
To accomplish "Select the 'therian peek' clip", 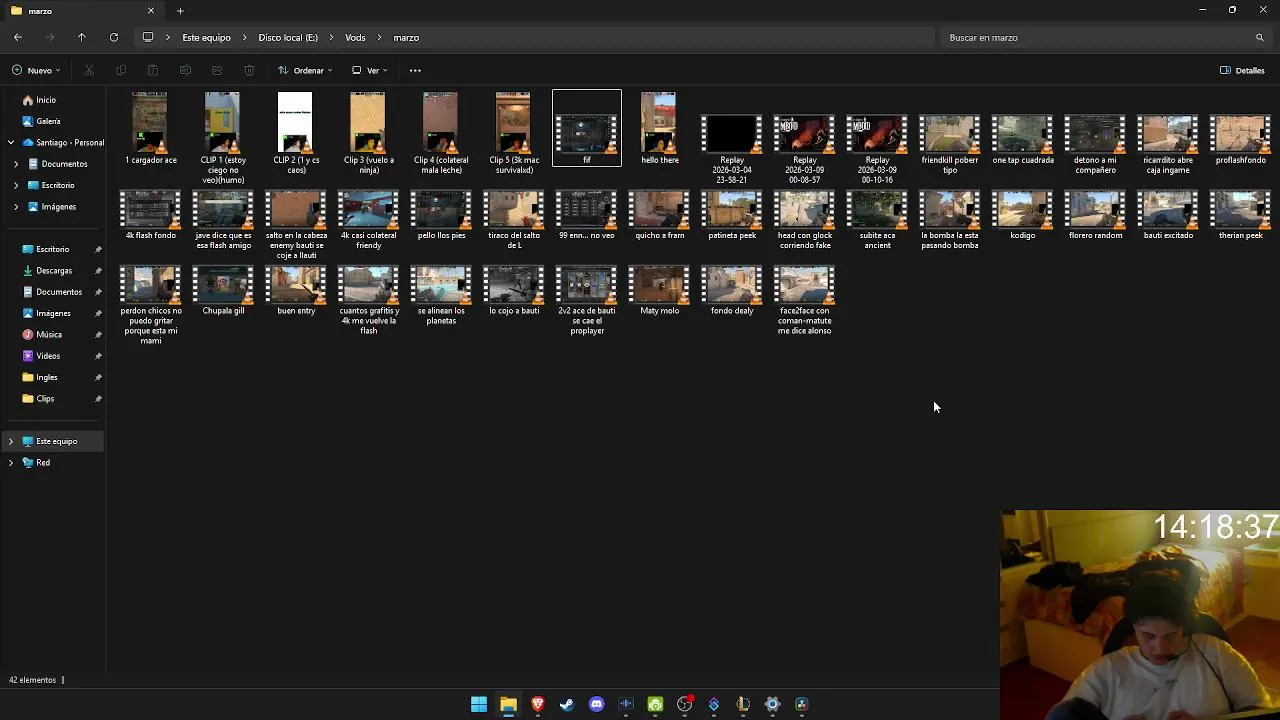I will 1241,215.
